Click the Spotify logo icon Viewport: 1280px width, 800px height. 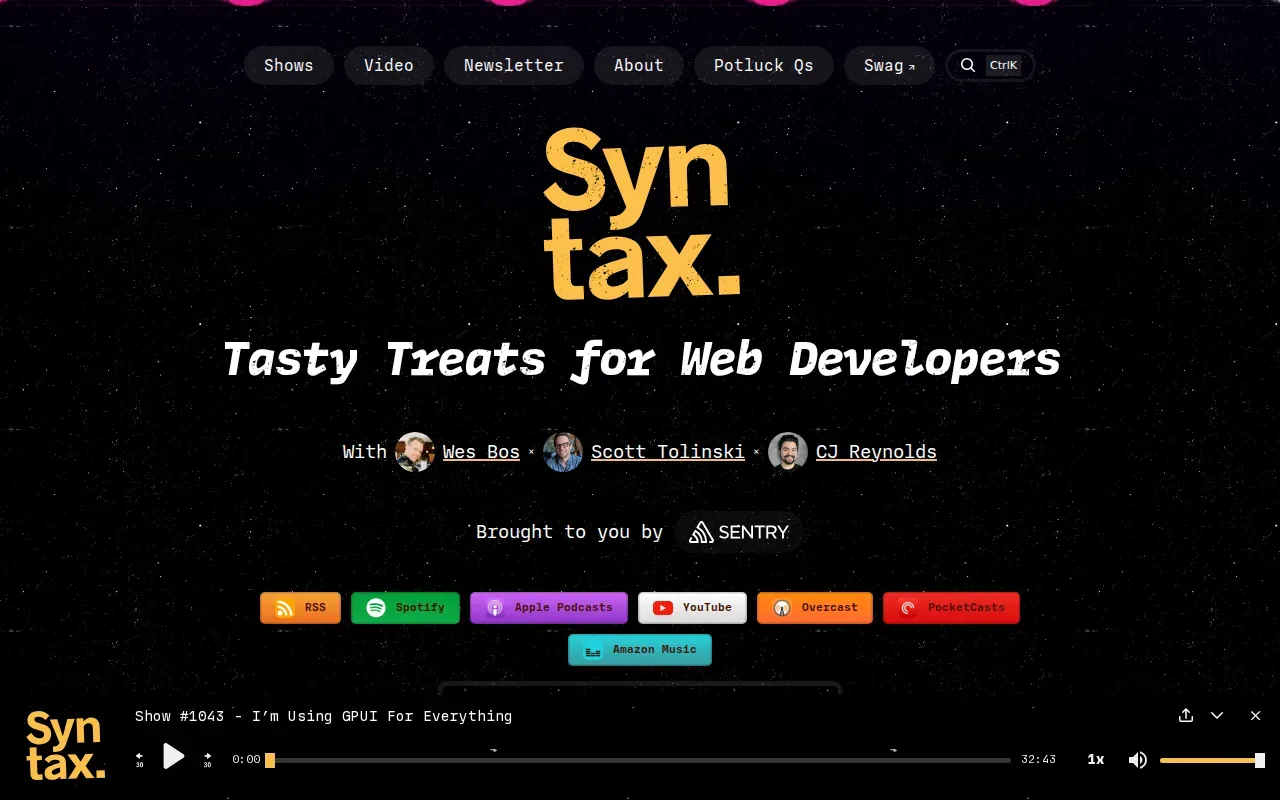pos(376,608)
